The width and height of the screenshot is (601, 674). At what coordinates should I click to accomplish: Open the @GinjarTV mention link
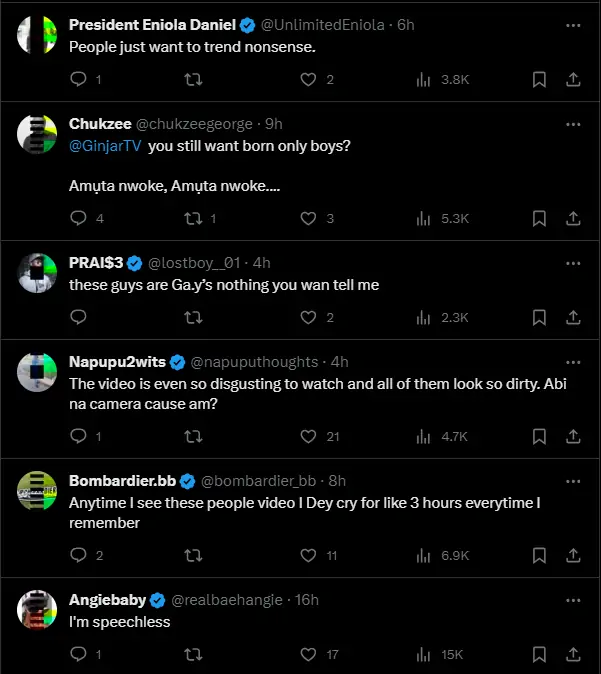point(105,146)
